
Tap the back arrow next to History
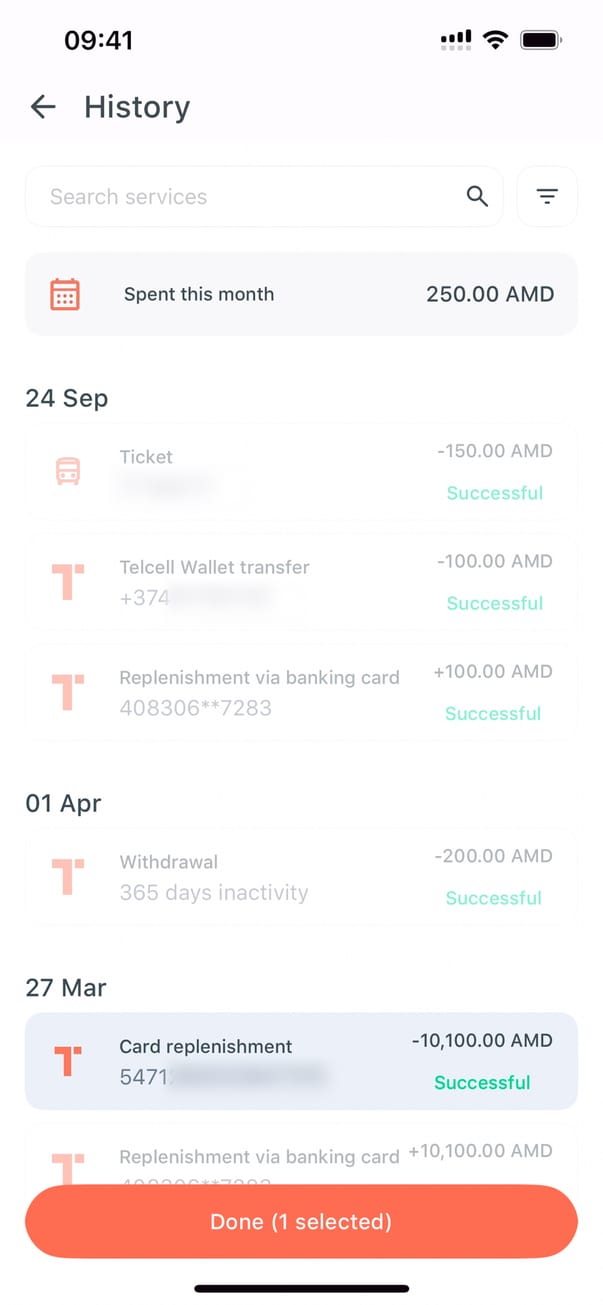pos(43,107)
